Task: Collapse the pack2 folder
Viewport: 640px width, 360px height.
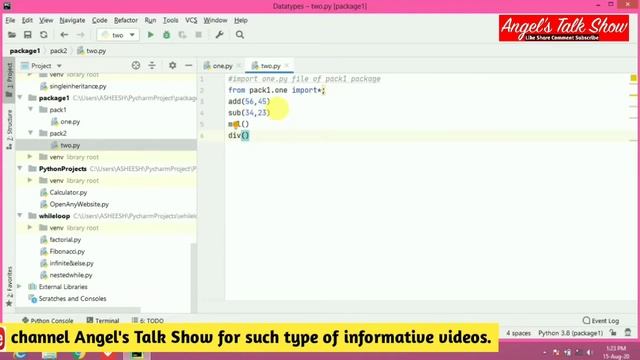Action: click(31, 133)
